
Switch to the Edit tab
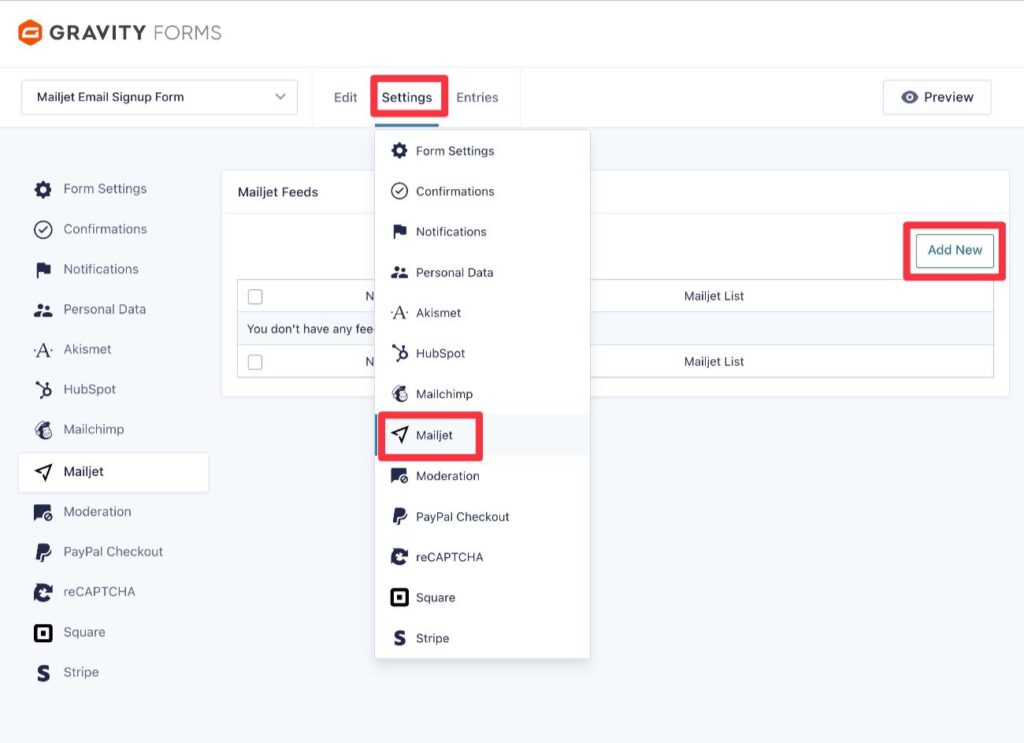[x=345, y=97]
